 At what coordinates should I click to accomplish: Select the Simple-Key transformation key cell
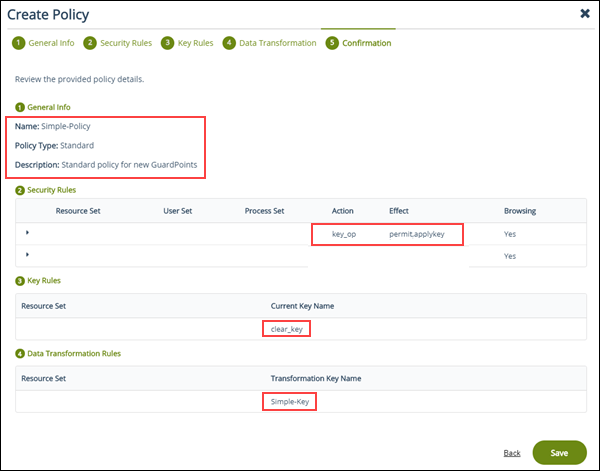point(290,401)
